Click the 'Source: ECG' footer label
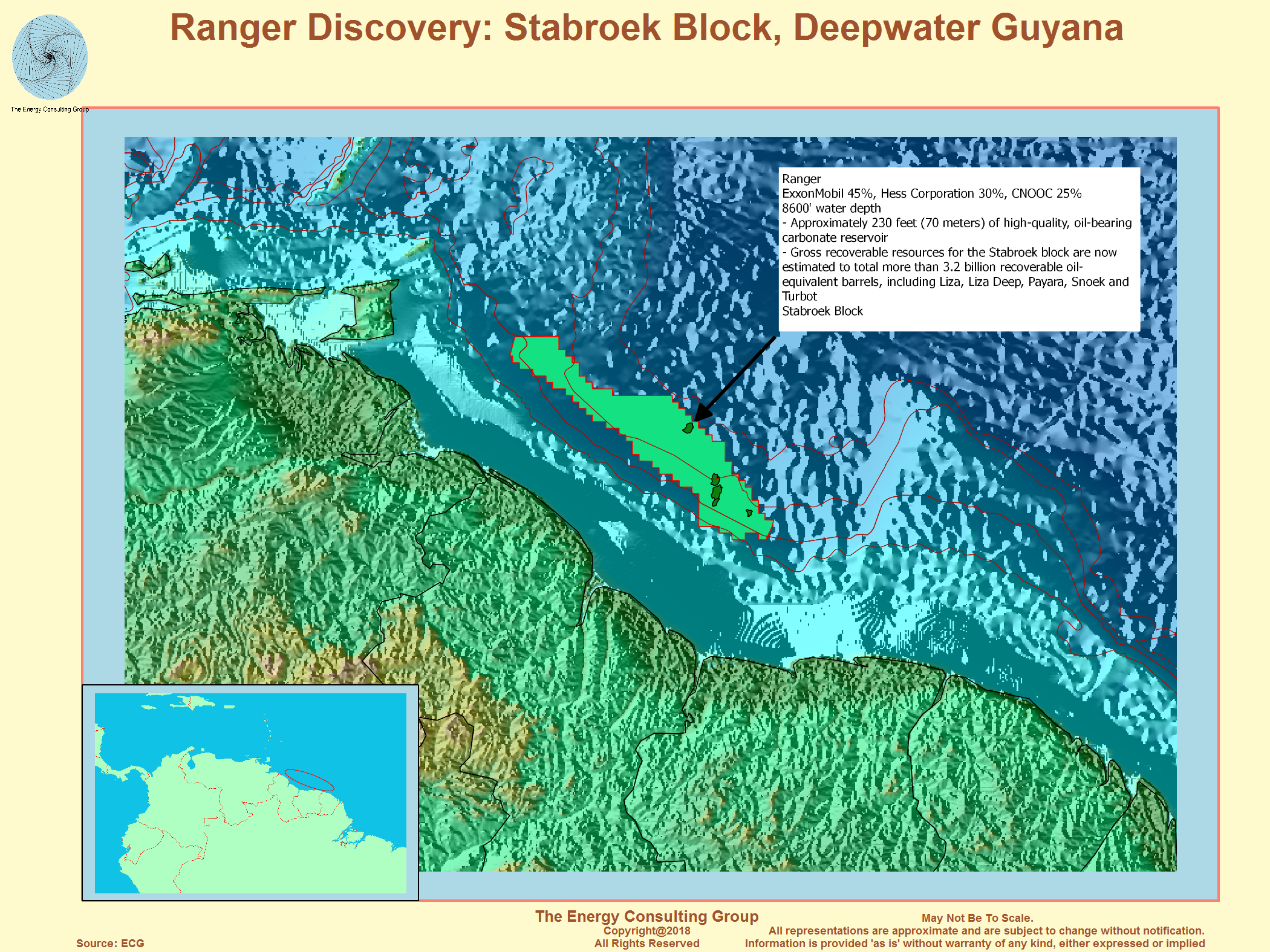 click(x=110, y=944)
